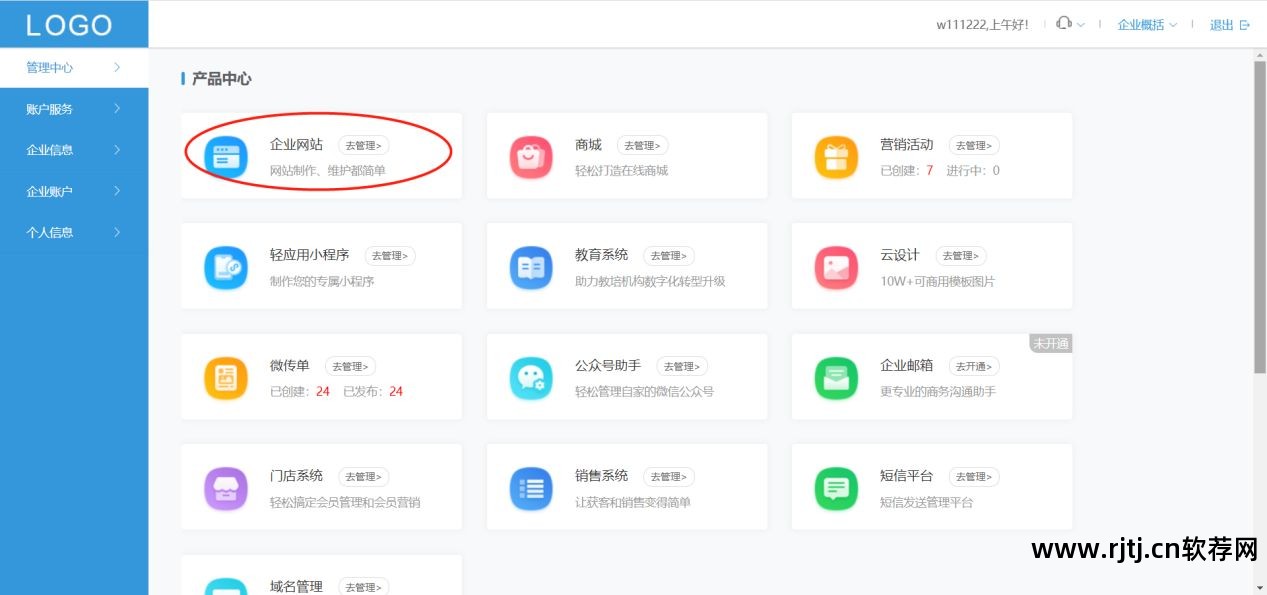Click the 营销活动 已创建 count 7
The image size is (1267, 595).
pyautogui.click(x=929, y=171)
